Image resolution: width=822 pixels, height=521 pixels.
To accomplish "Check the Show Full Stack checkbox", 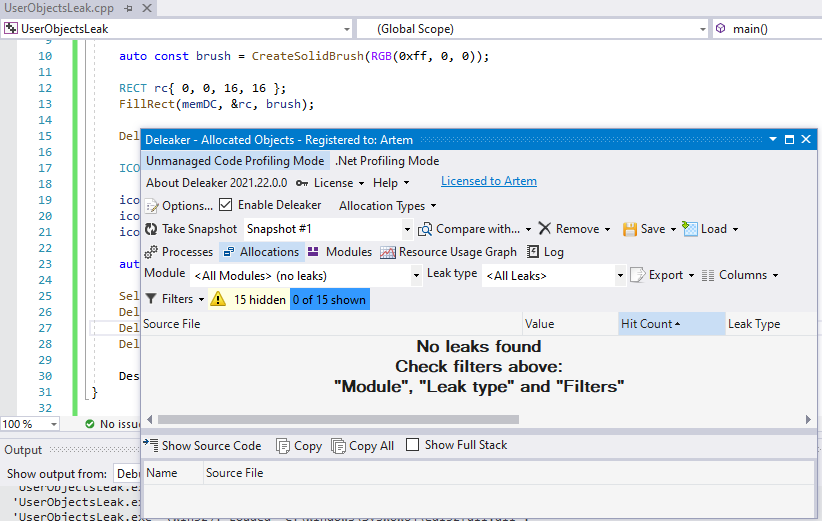I will 413,446.
